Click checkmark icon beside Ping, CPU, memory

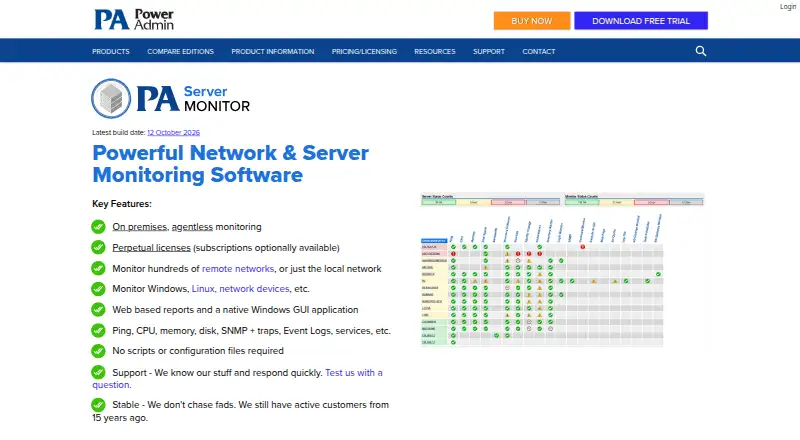coord(98,331)
